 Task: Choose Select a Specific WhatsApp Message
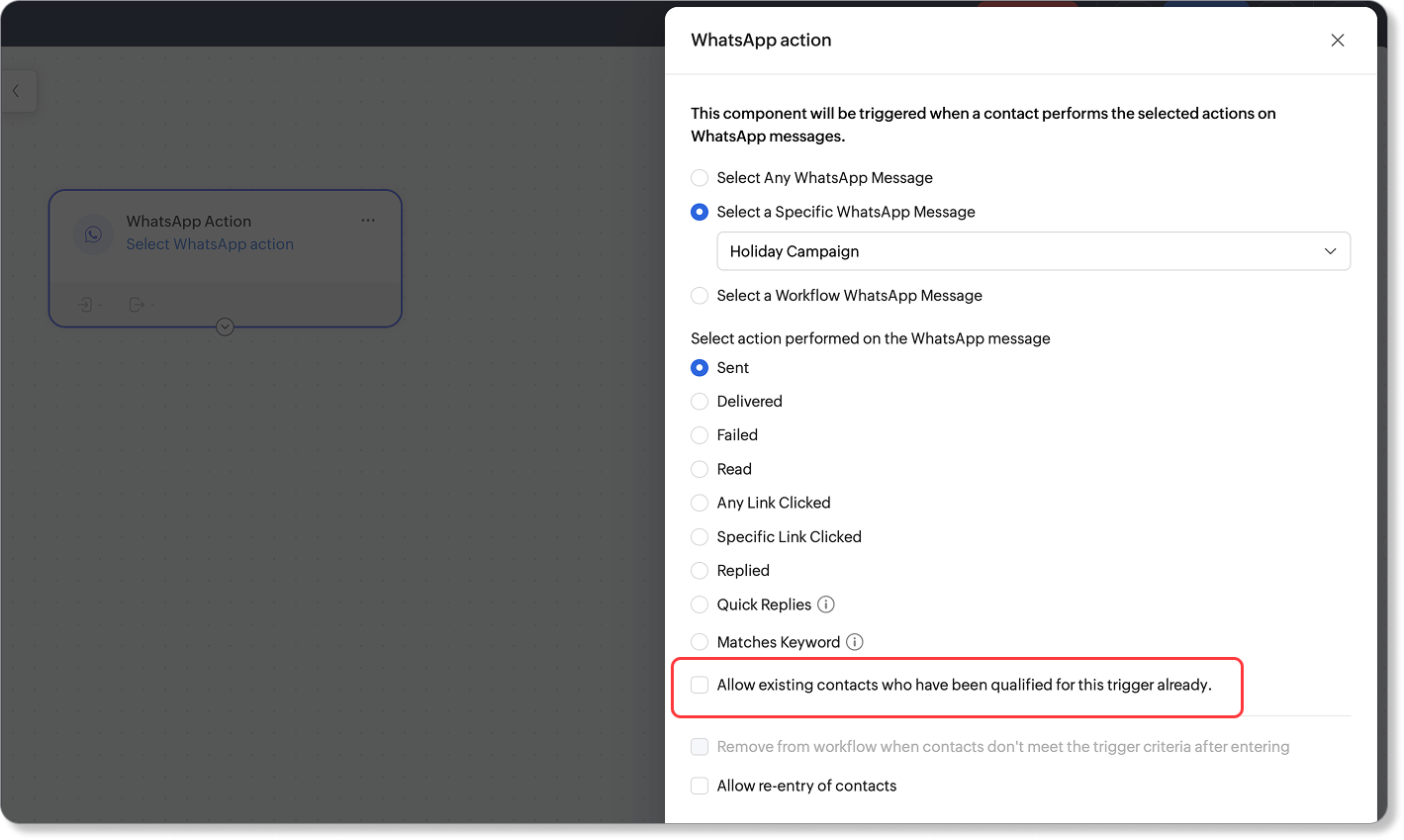point(700,212)
